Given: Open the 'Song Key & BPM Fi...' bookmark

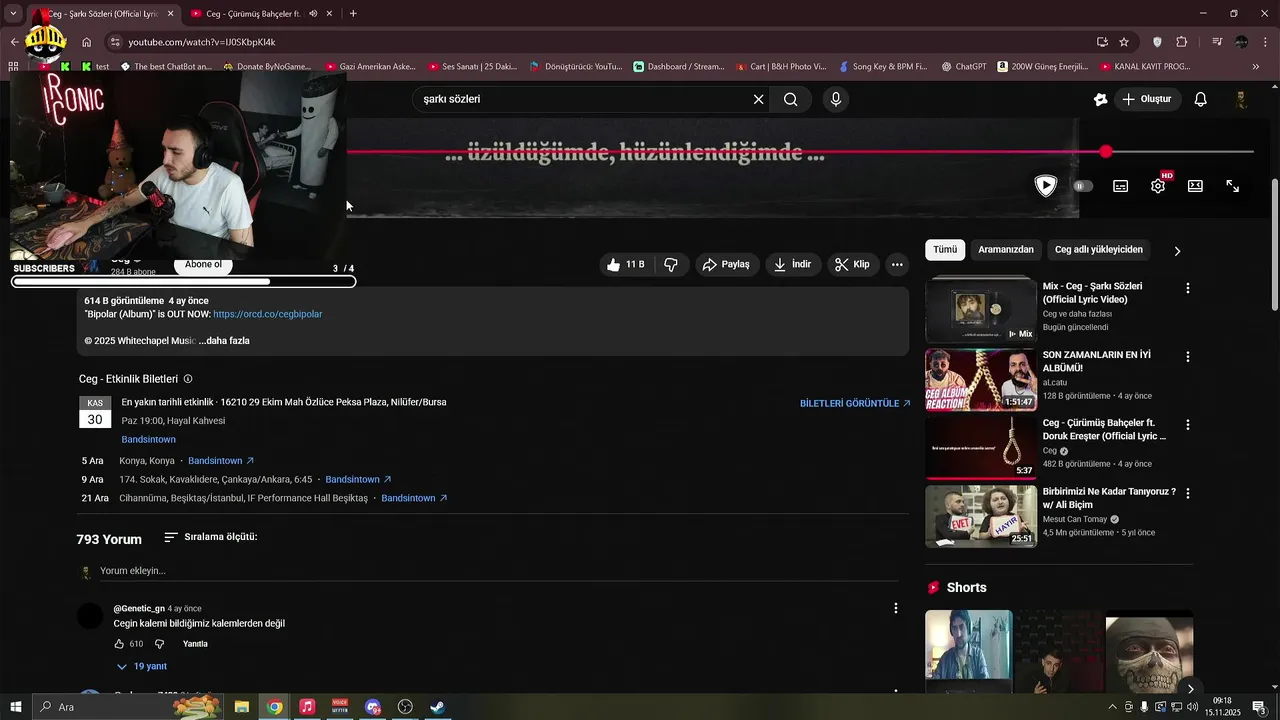Looking at the screenshot, I should point(883,67).
